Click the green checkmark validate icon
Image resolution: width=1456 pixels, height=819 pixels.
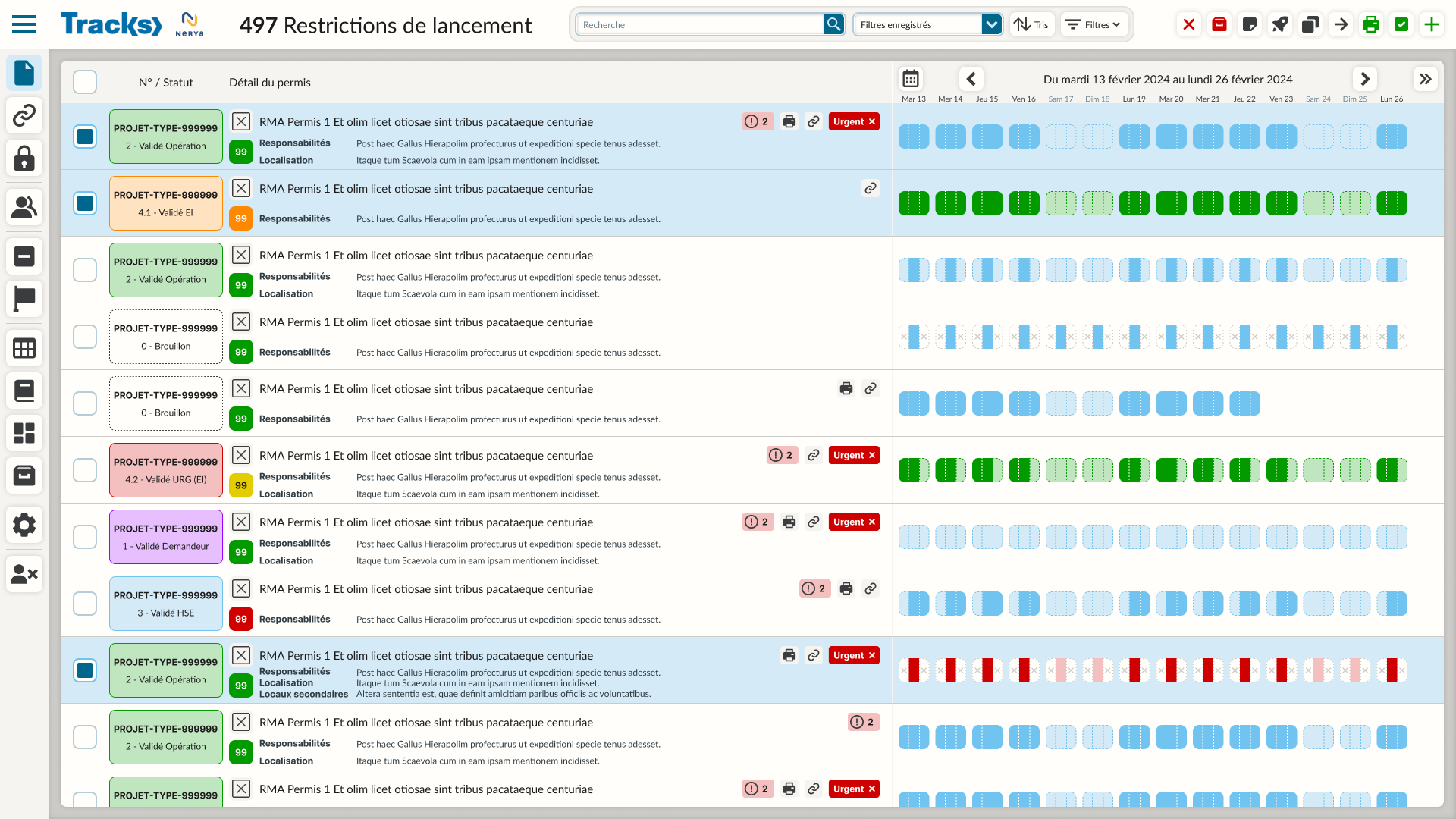[1401, 24]
